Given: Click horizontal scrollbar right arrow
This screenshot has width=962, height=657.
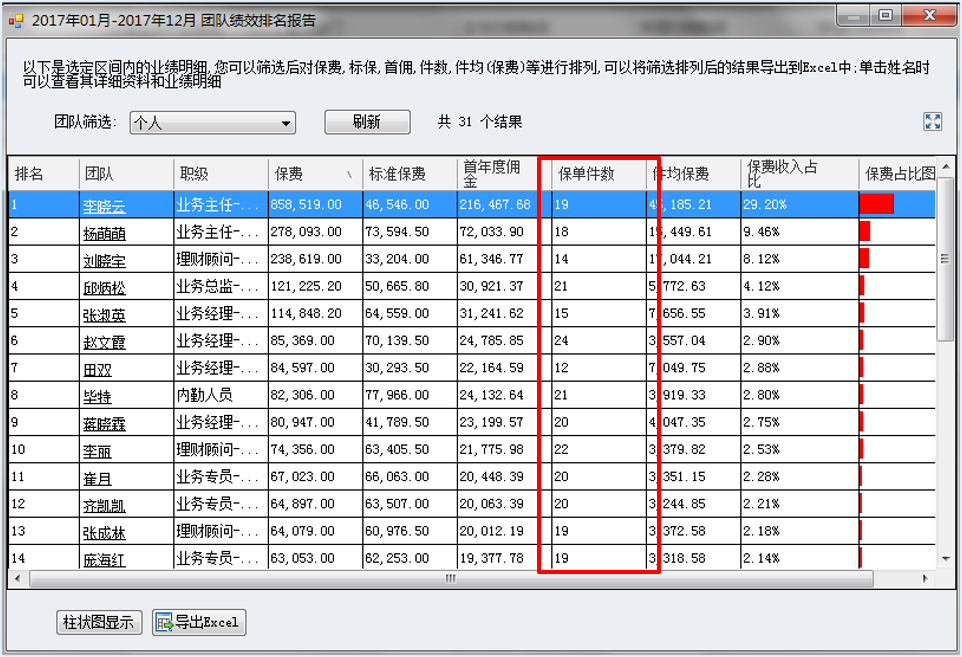Looking at the screenshot, I should pos(925,579).
